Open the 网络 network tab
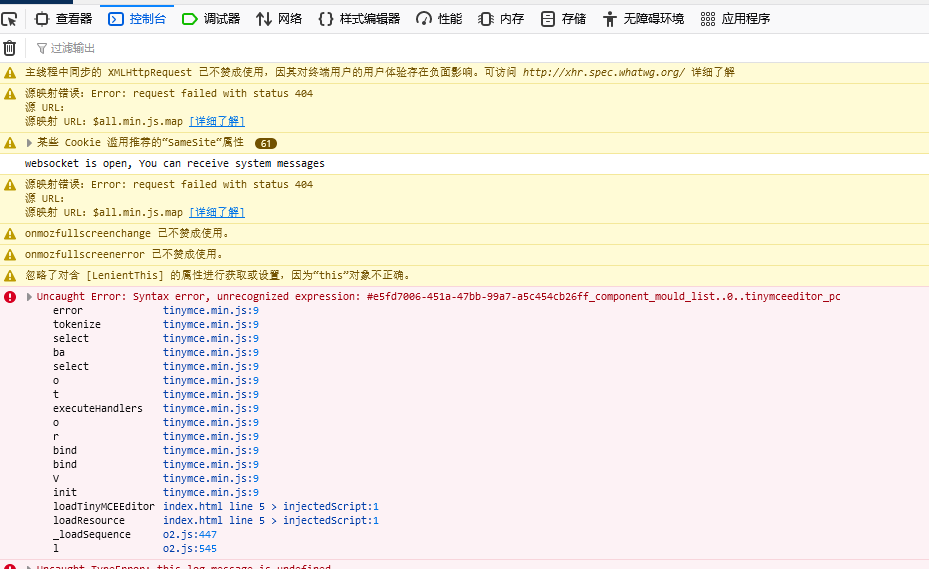Viewport: 929px width, 569px height. 279,19
